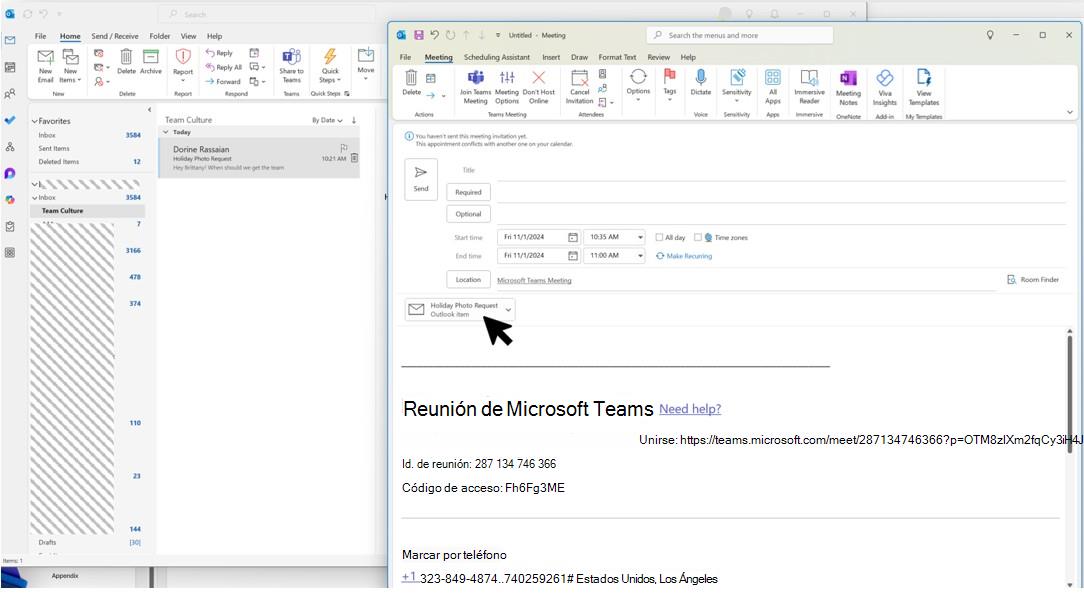Click Make Recurring link
The image size is (1084, 597).
(684, 256)
